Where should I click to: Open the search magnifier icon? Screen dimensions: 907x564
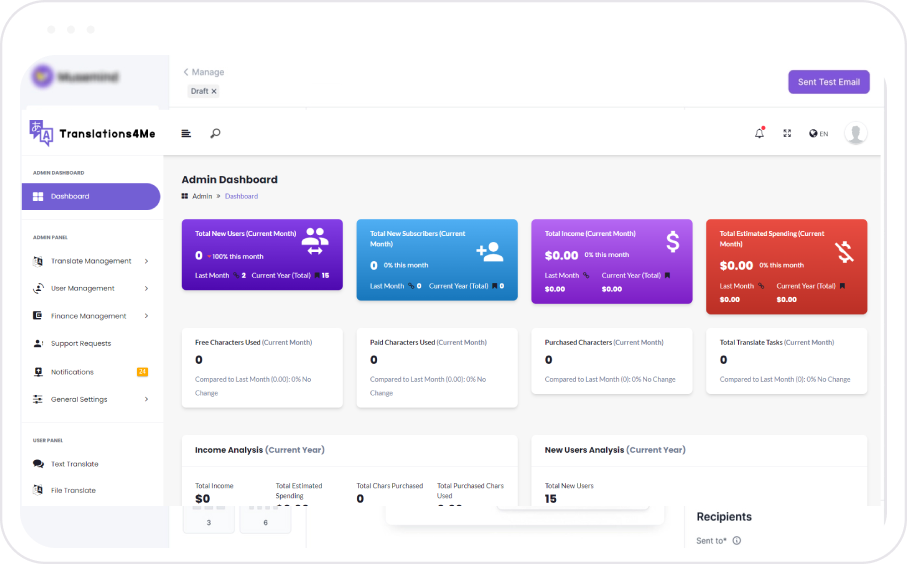pos(215,133)
